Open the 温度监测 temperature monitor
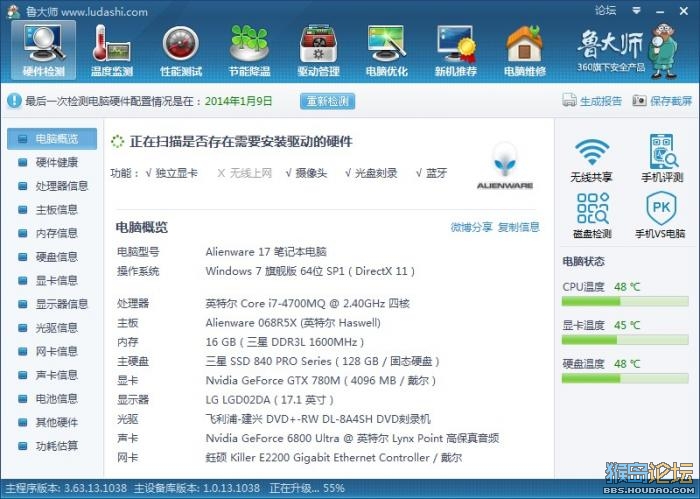 click(x=112, y=50)
